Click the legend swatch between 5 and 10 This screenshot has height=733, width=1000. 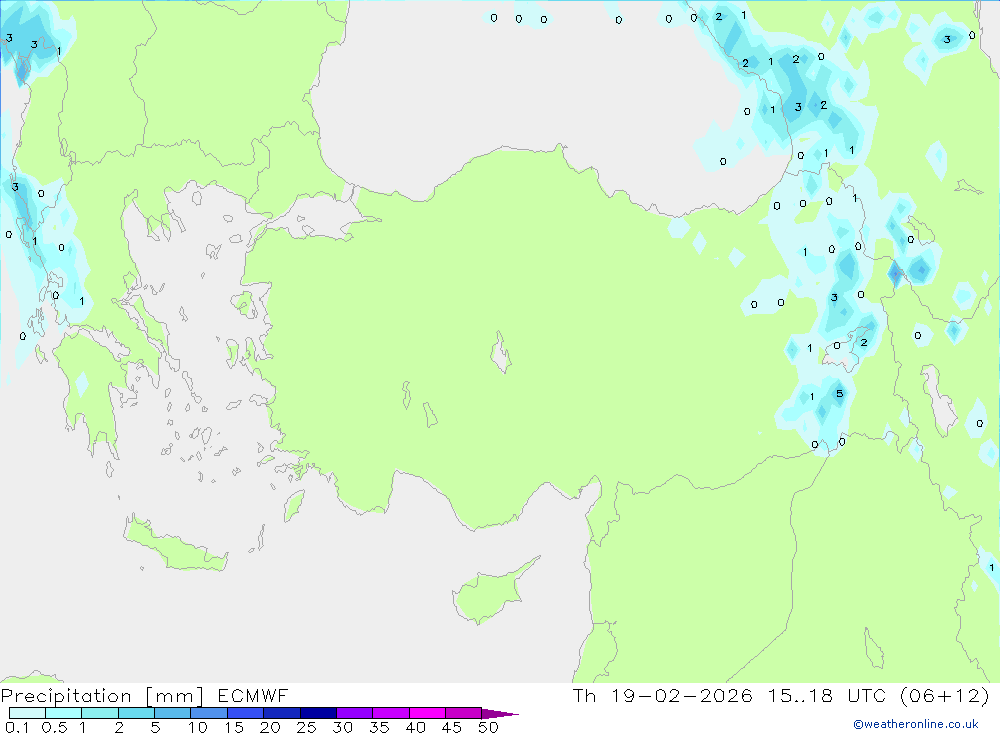172,714
